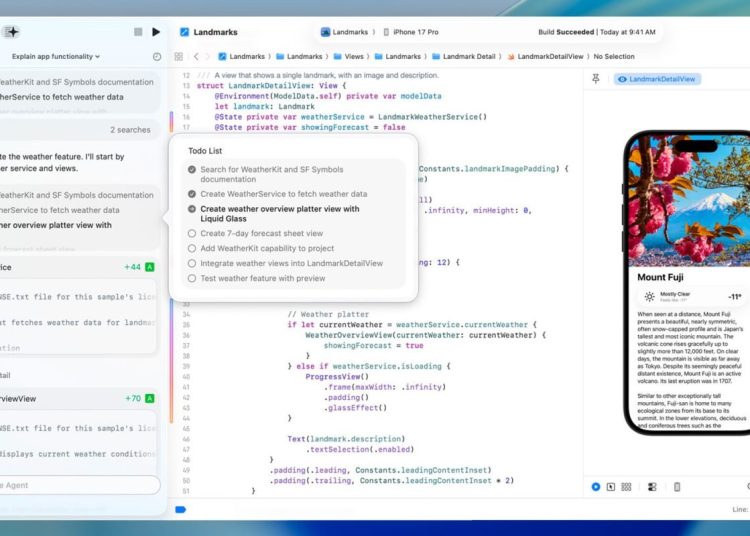Toggle 'Test weather feature with preview' todo
The image size is (750, 536).
coord(192,278)
